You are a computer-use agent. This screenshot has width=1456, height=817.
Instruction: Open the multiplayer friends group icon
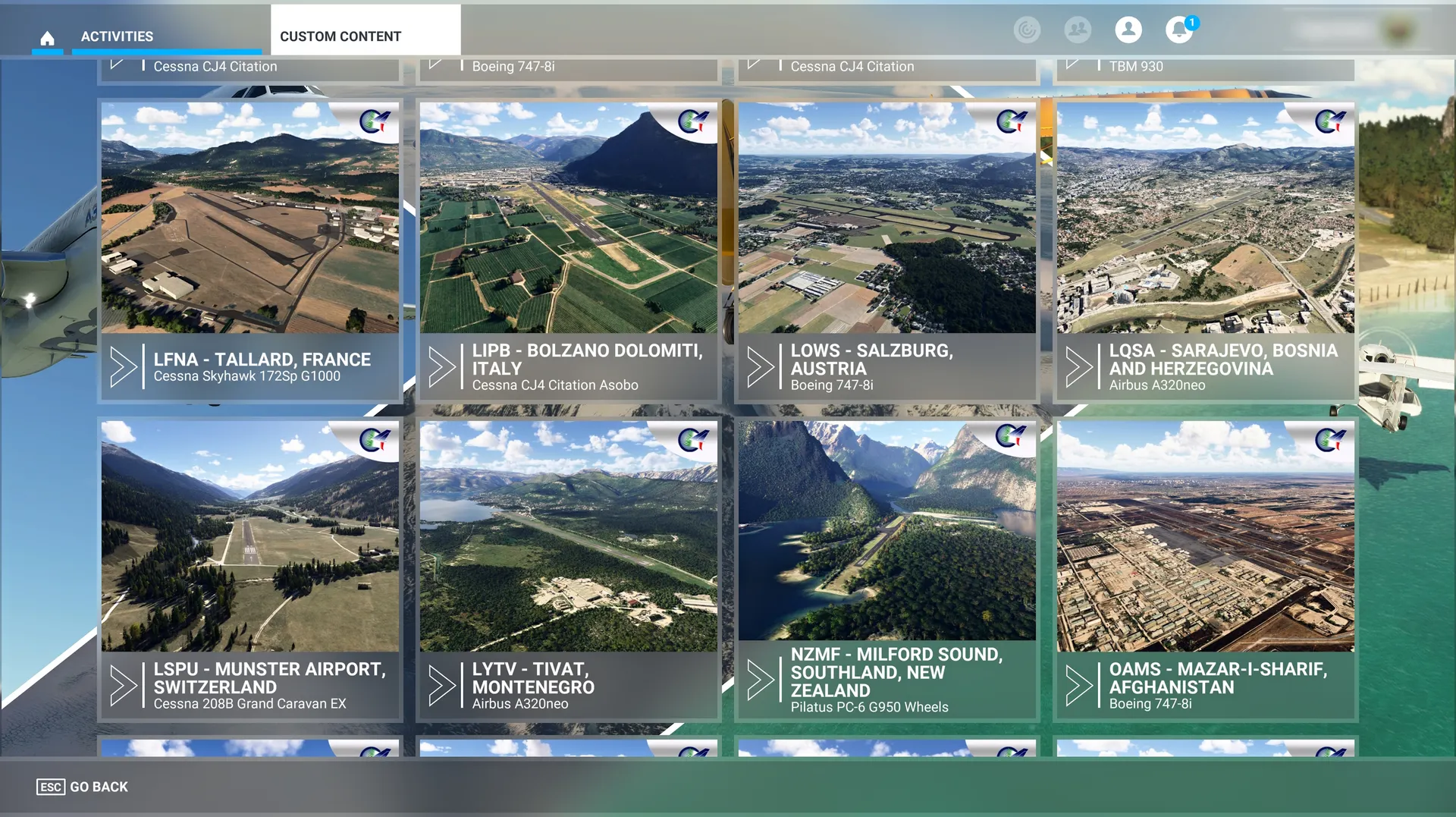tap(1078, 30)
